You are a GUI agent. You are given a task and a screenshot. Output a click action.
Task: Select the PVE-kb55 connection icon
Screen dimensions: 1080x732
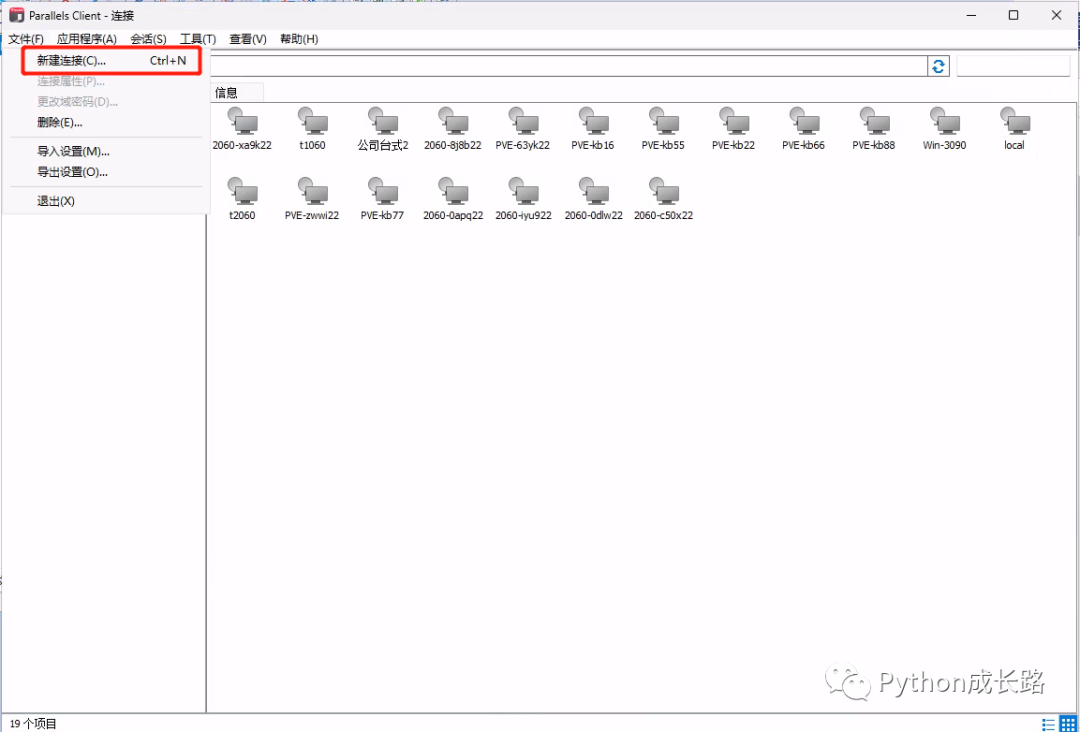pos(663,120)
